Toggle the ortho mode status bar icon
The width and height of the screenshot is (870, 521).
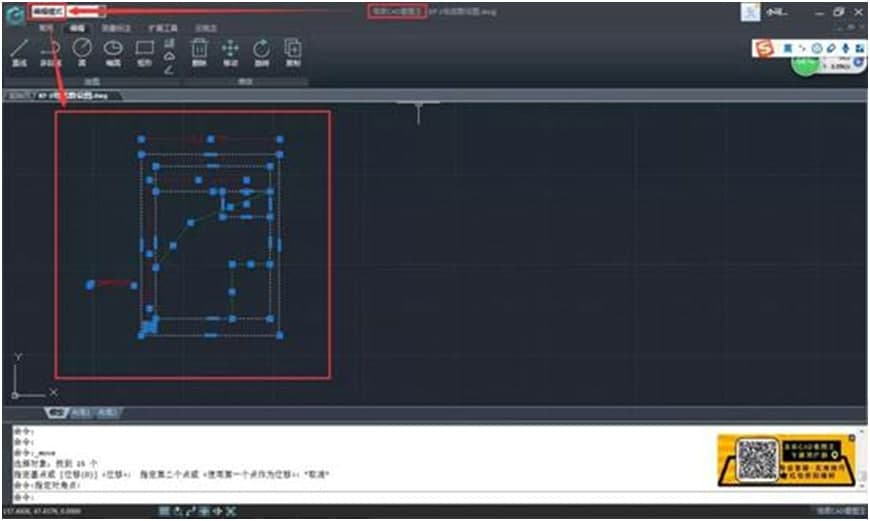pos(205,510)
